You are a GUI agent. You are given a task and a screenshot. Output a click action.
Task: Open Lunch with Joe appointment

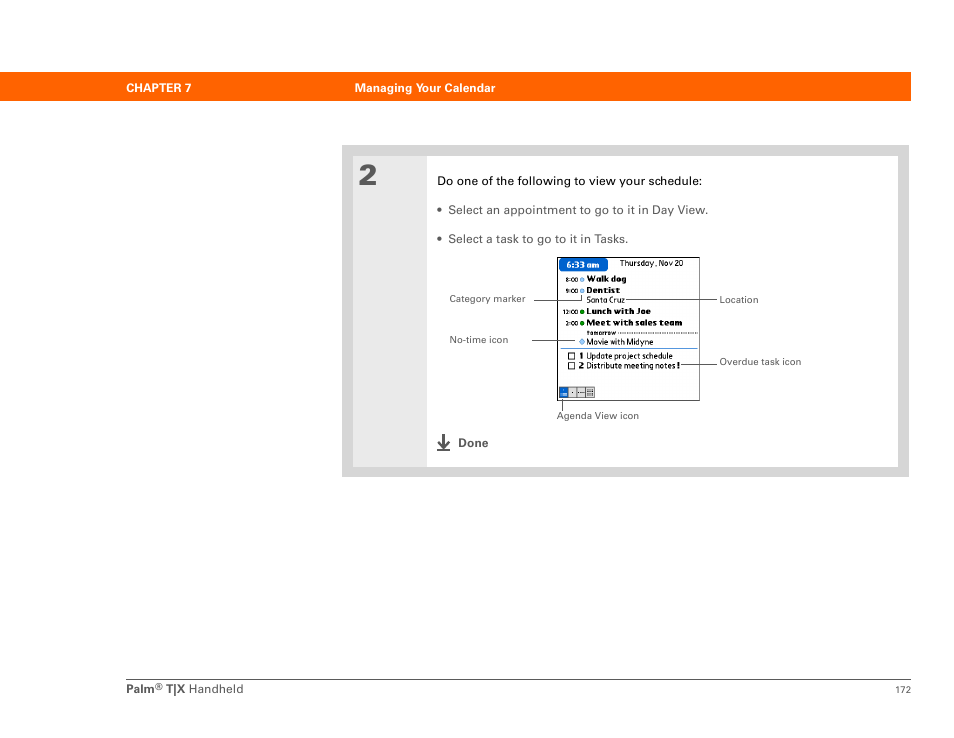pos(618,311)
